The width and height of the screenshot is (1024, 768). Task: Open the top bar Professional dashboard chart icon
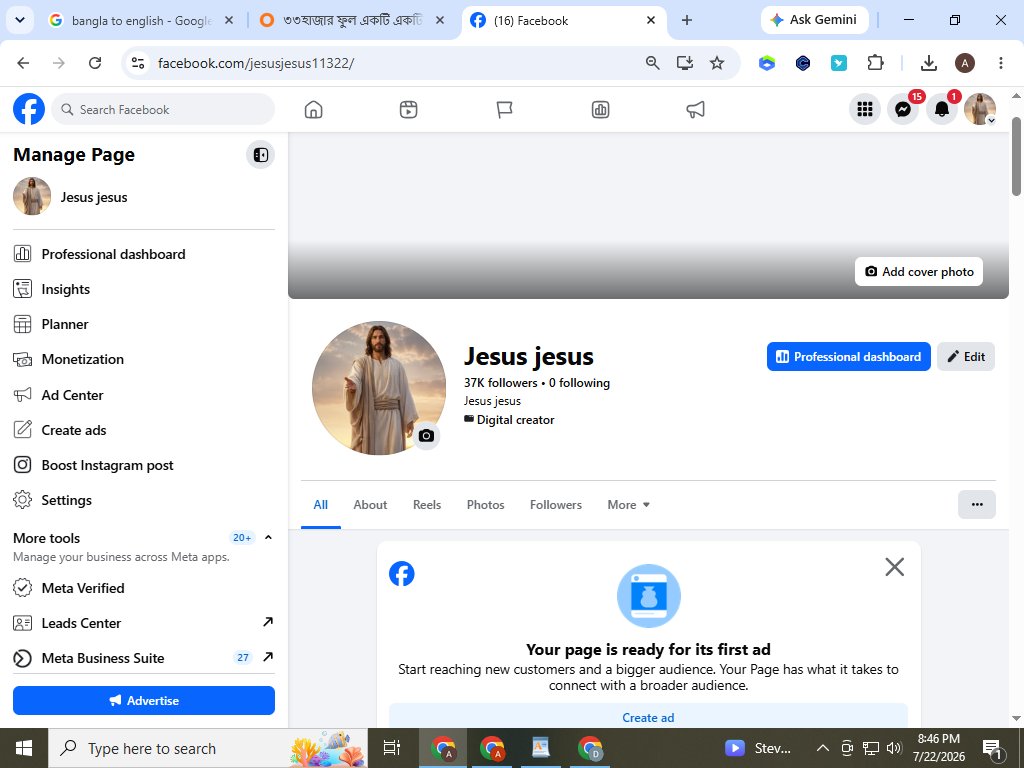point(600,110)
